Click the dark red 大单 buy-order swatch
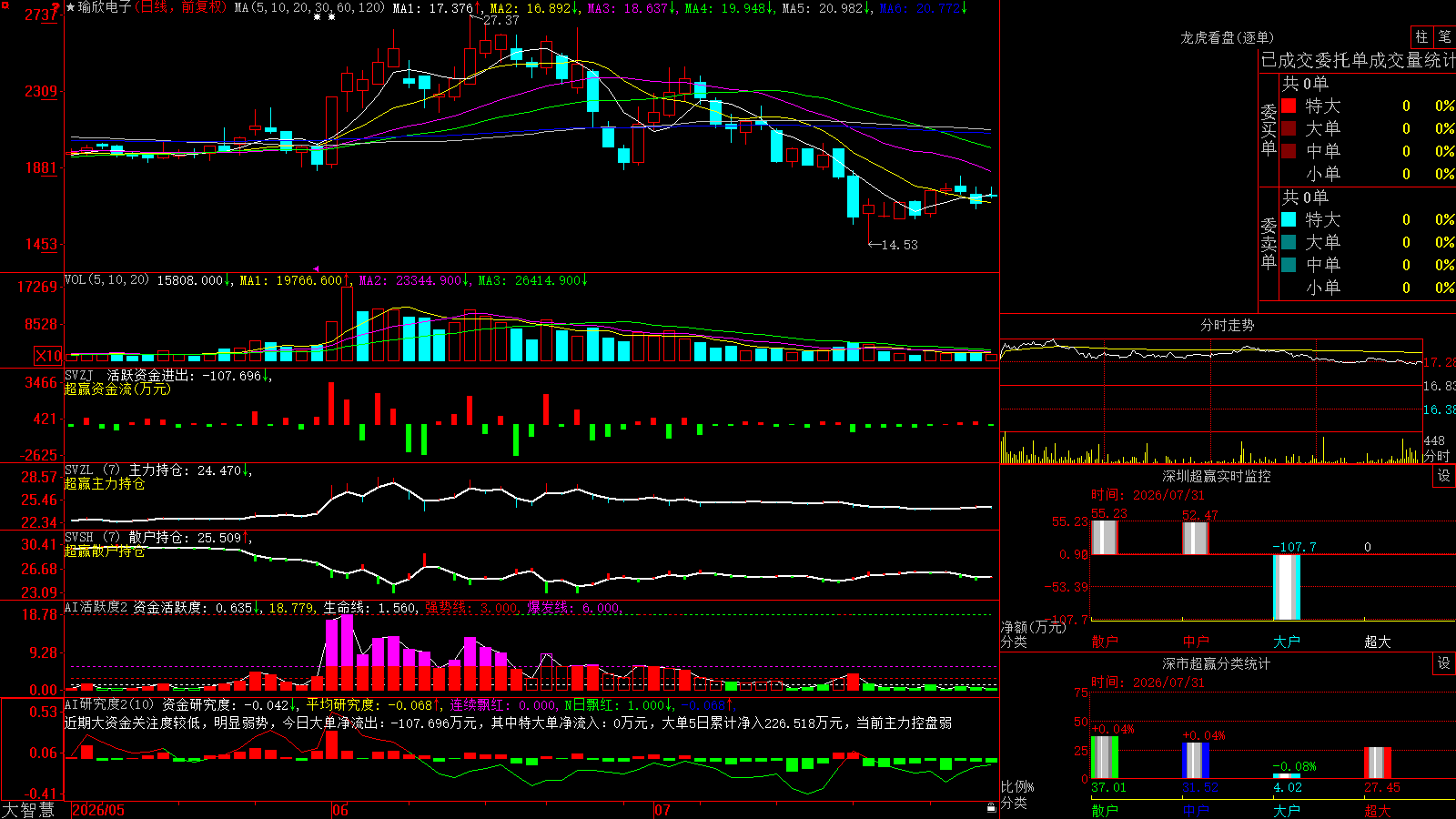The height and width of the screenshot is (819, 1456). click(1289, 128)
